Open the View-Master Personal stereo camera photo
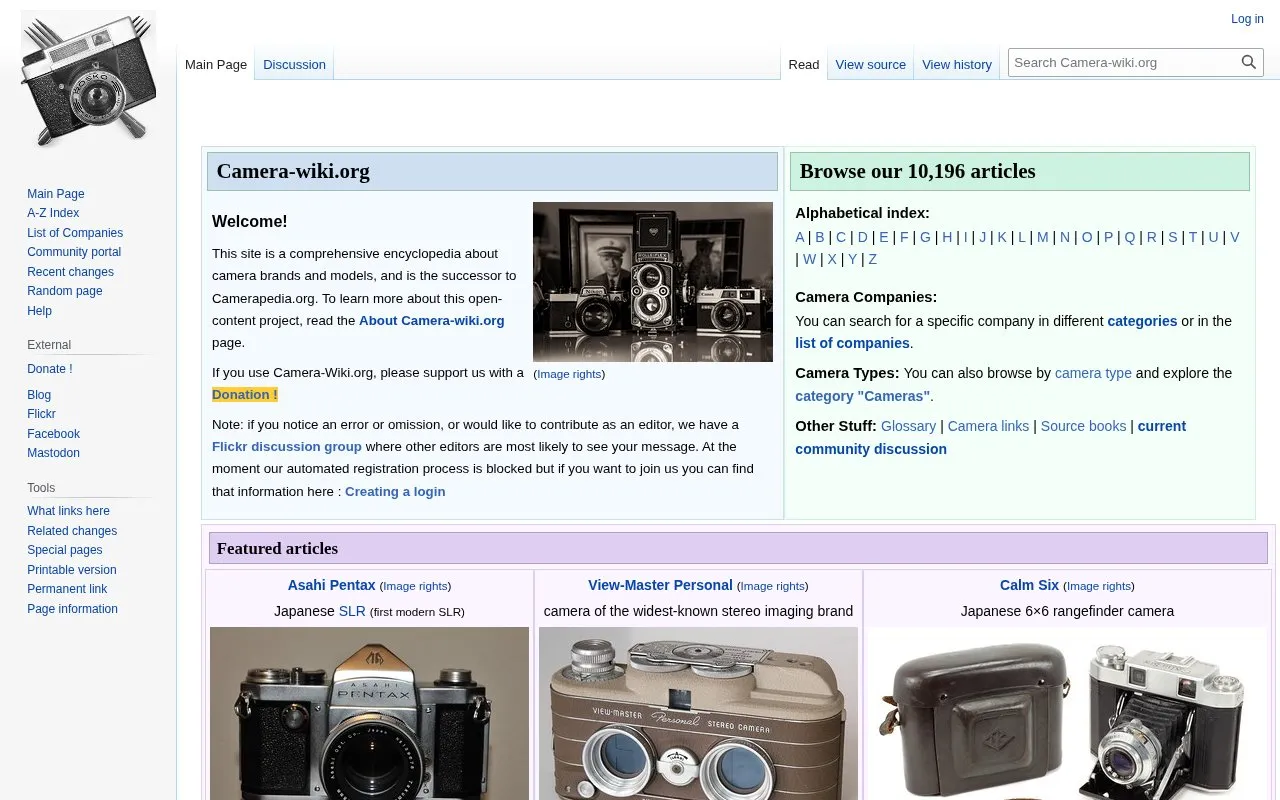Image resolution: width=1280 pixels, height=800 pixels. tap(698, 713)
